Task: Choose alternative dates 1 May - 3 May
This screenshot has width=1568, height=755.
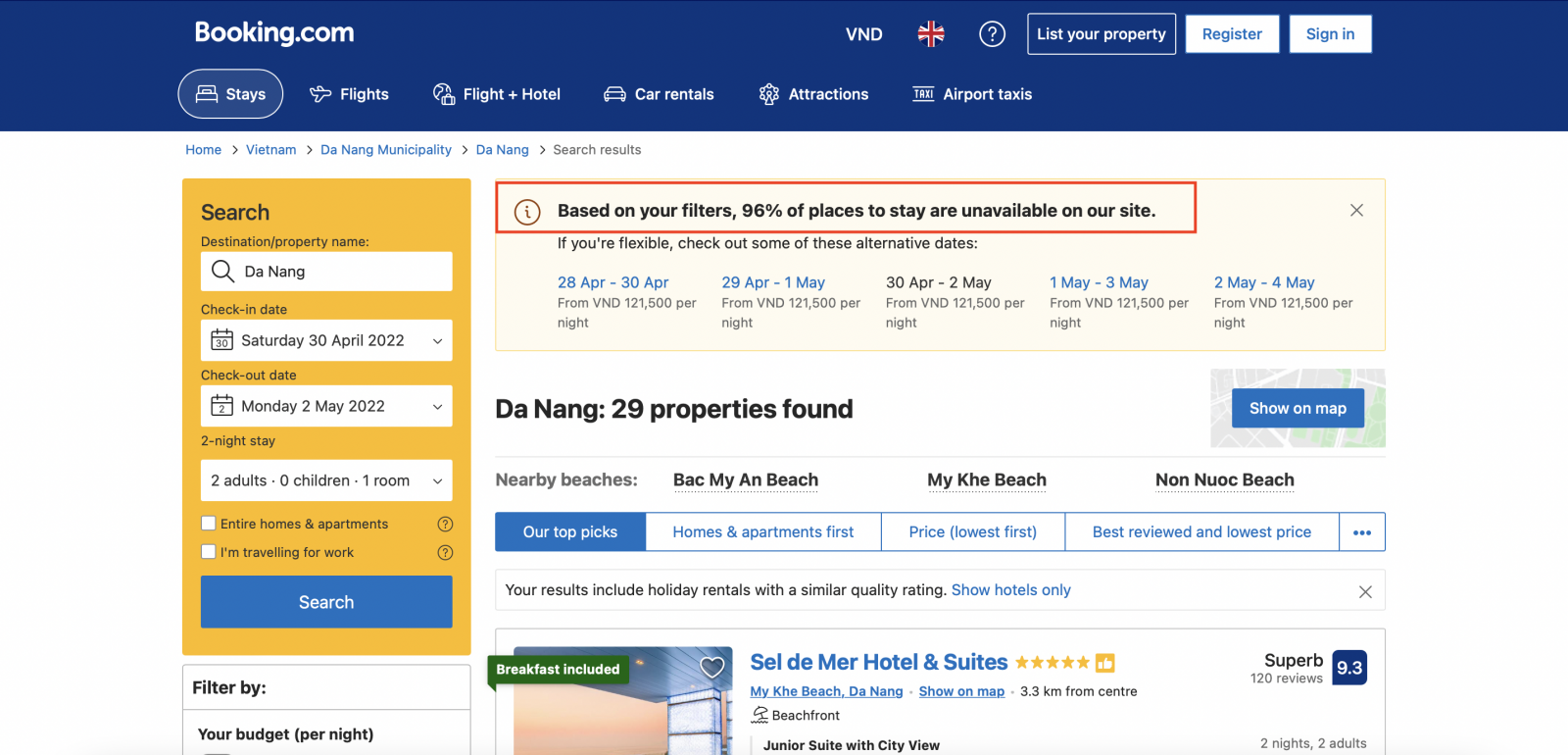Action: [x=1099, y=282]
